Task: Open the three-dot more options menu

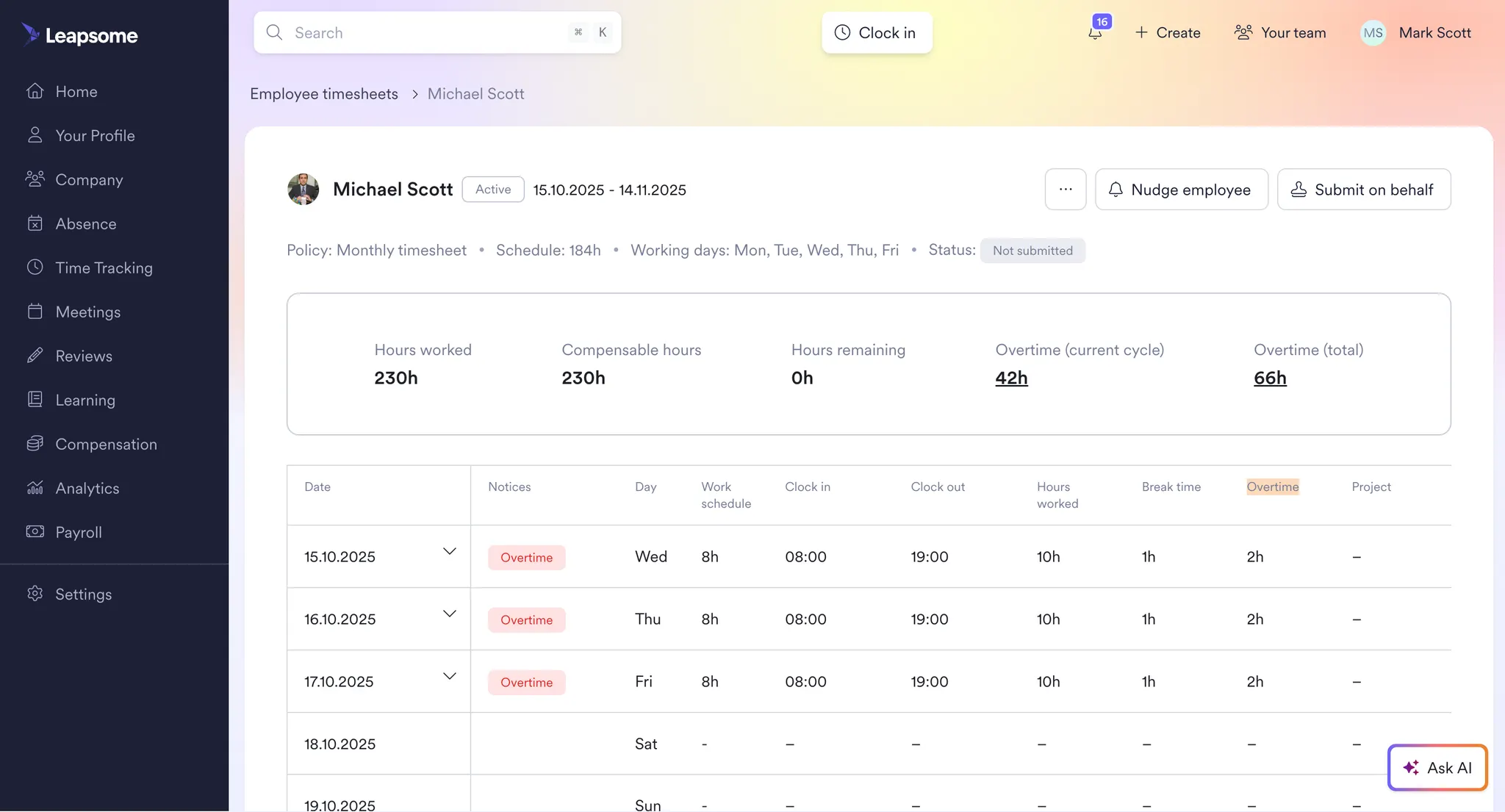Action: pos(1066,189)
